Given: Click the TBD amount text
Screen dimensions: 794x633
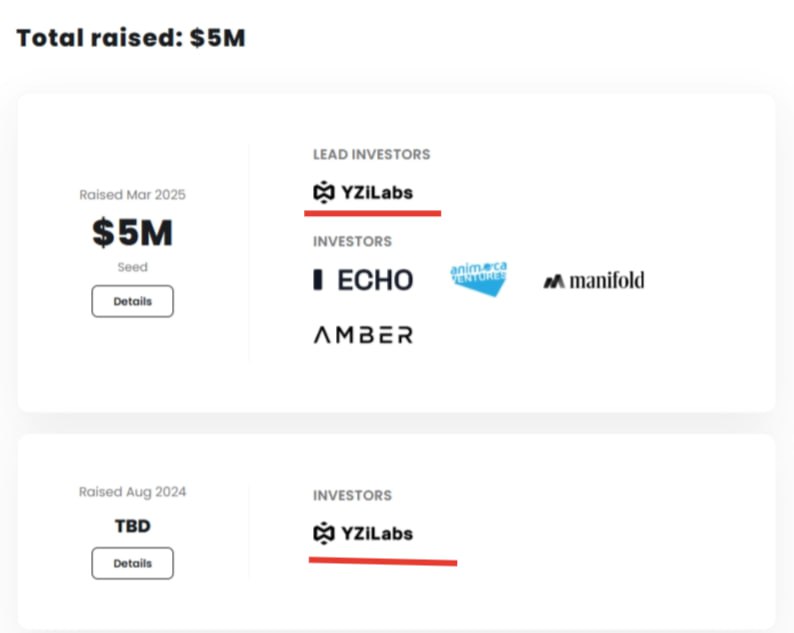Looking at the screenshot, I should (x=132, y=526).
